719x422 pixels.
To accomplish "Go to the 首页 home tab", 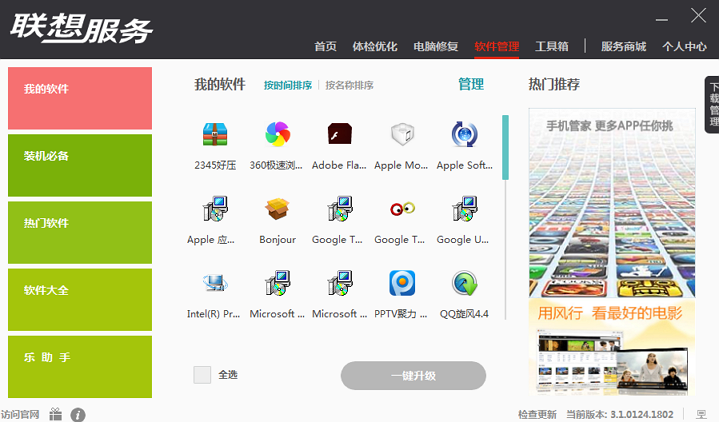I will point(326,46).
